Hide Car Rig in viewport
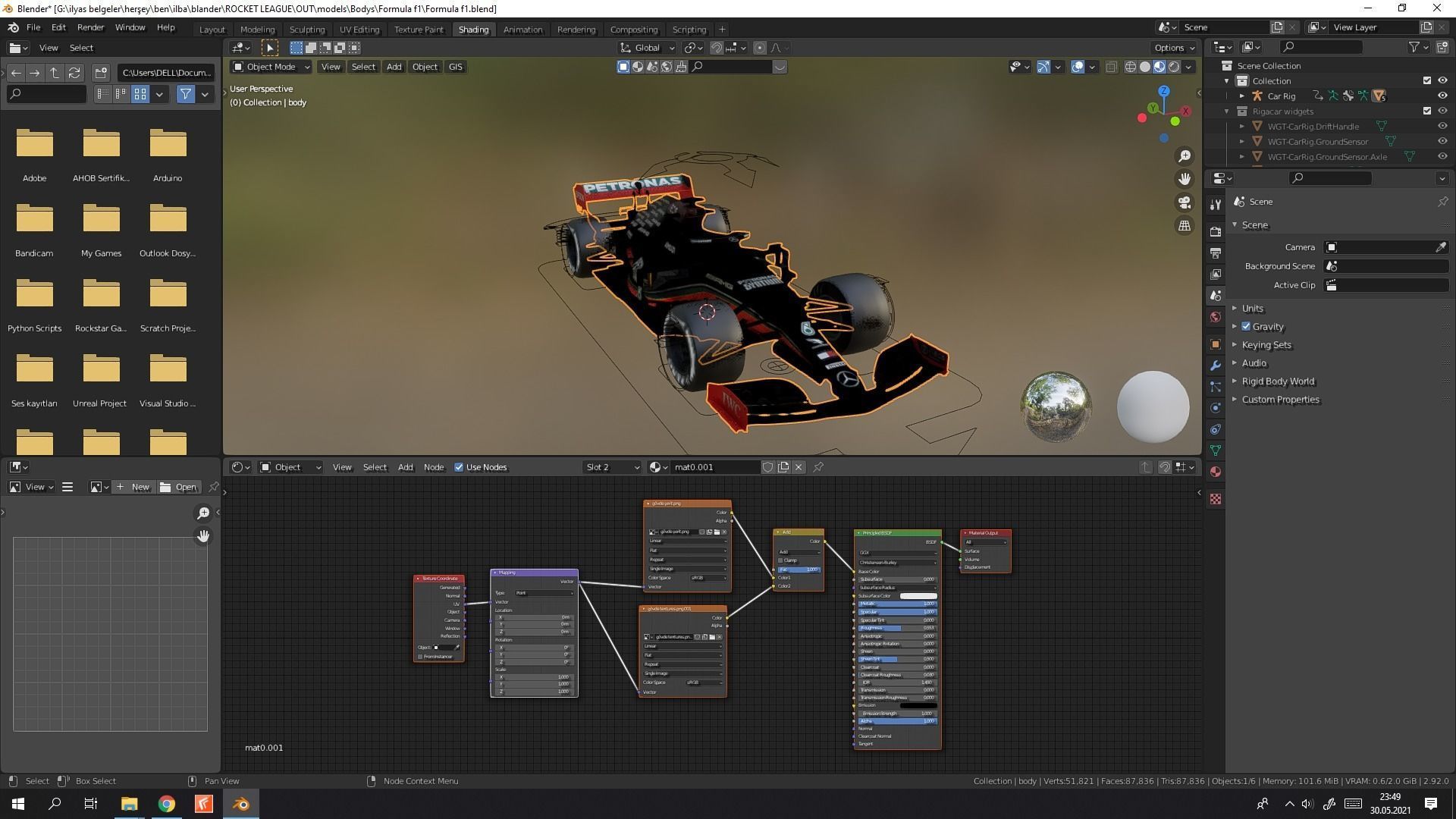Screen dimensions: 1456x819 [1442, 96]
